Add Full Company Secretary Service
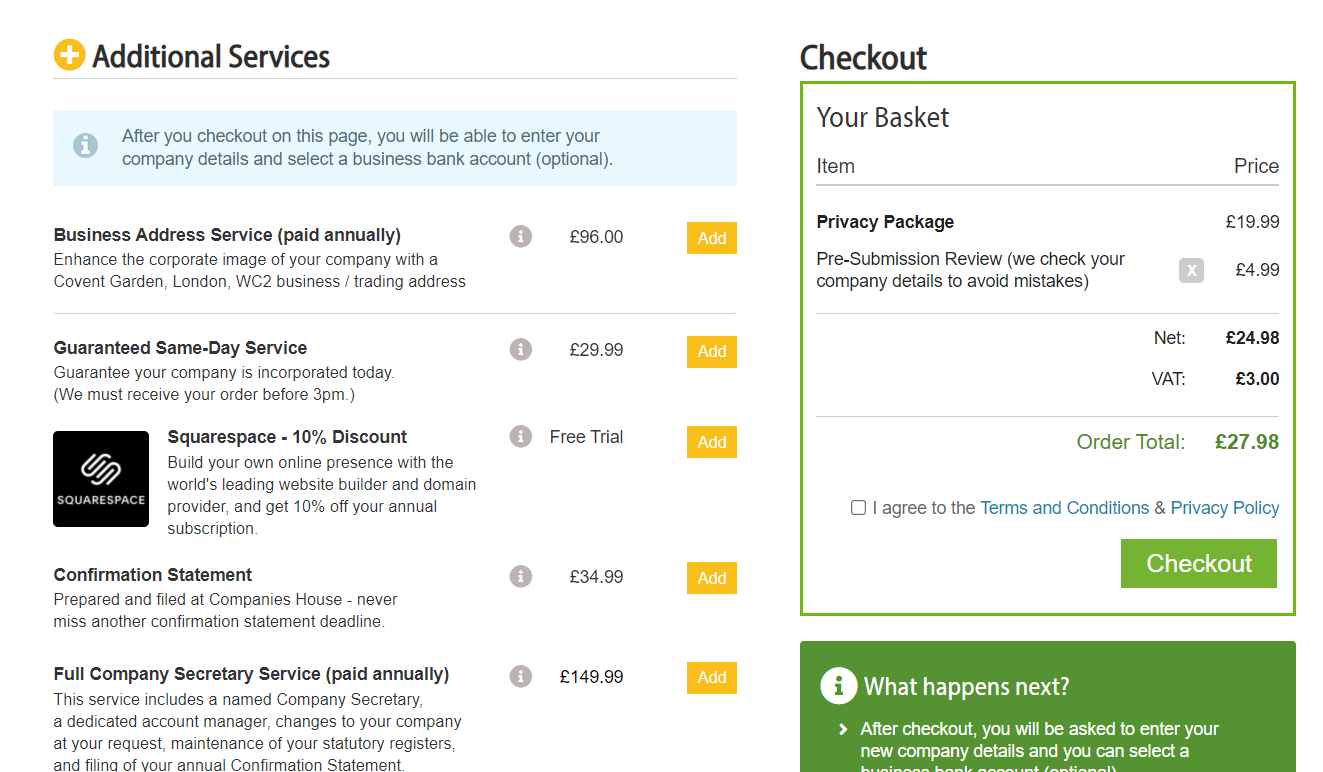Screen dimensions: 1323x772 [x=712, y=677]
